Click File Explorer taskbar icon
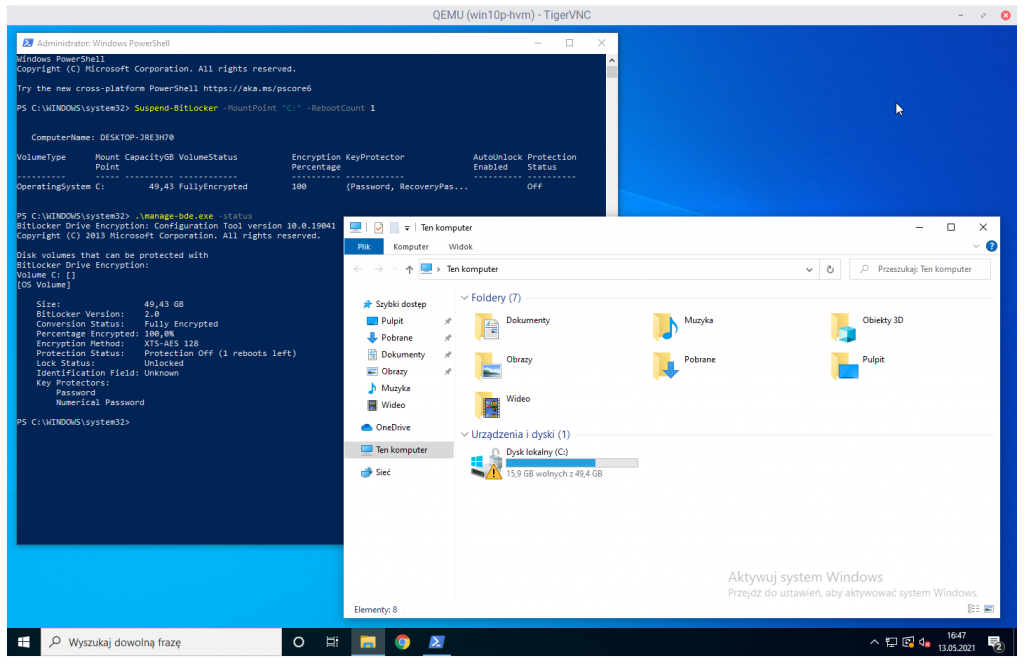1024x663 pixels. tap(368, 642)
